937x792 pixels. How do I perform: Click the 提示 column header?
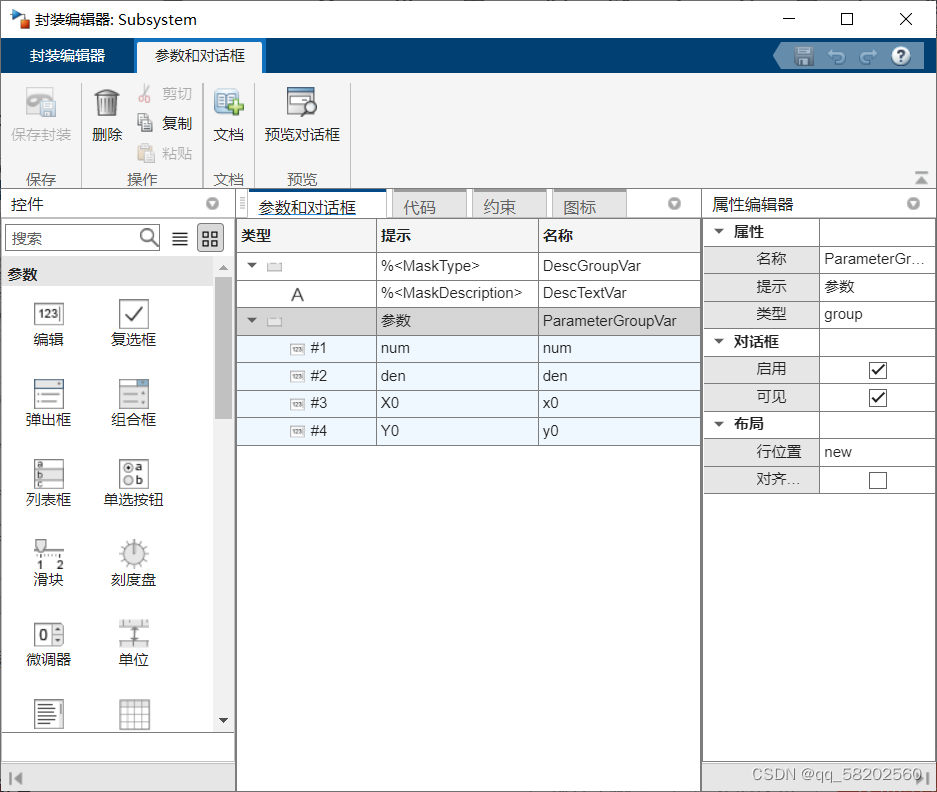coord(457,236)
